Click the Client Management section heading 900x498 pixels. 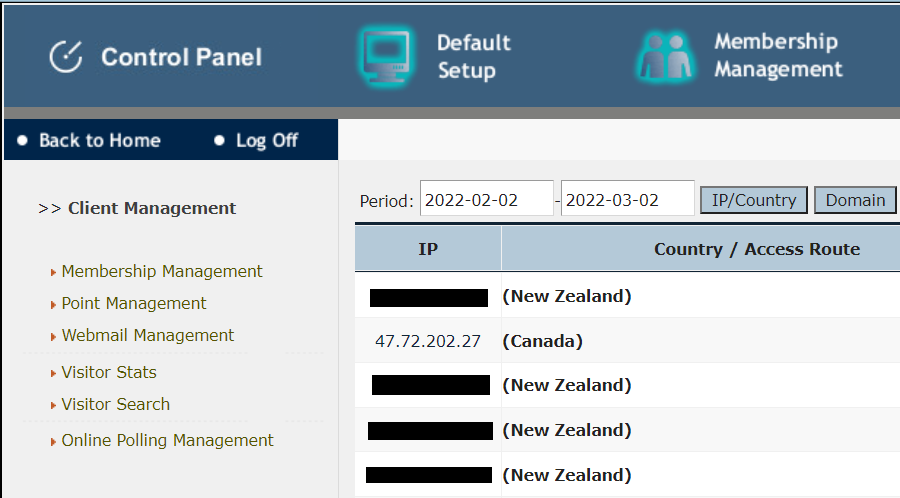click(152, 208)
